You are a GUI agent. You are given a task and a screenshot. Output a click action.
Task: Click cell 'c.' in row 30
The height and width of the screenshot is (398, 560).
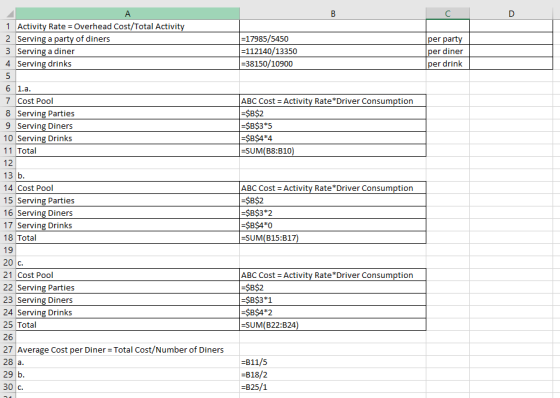tap(128, 387)
